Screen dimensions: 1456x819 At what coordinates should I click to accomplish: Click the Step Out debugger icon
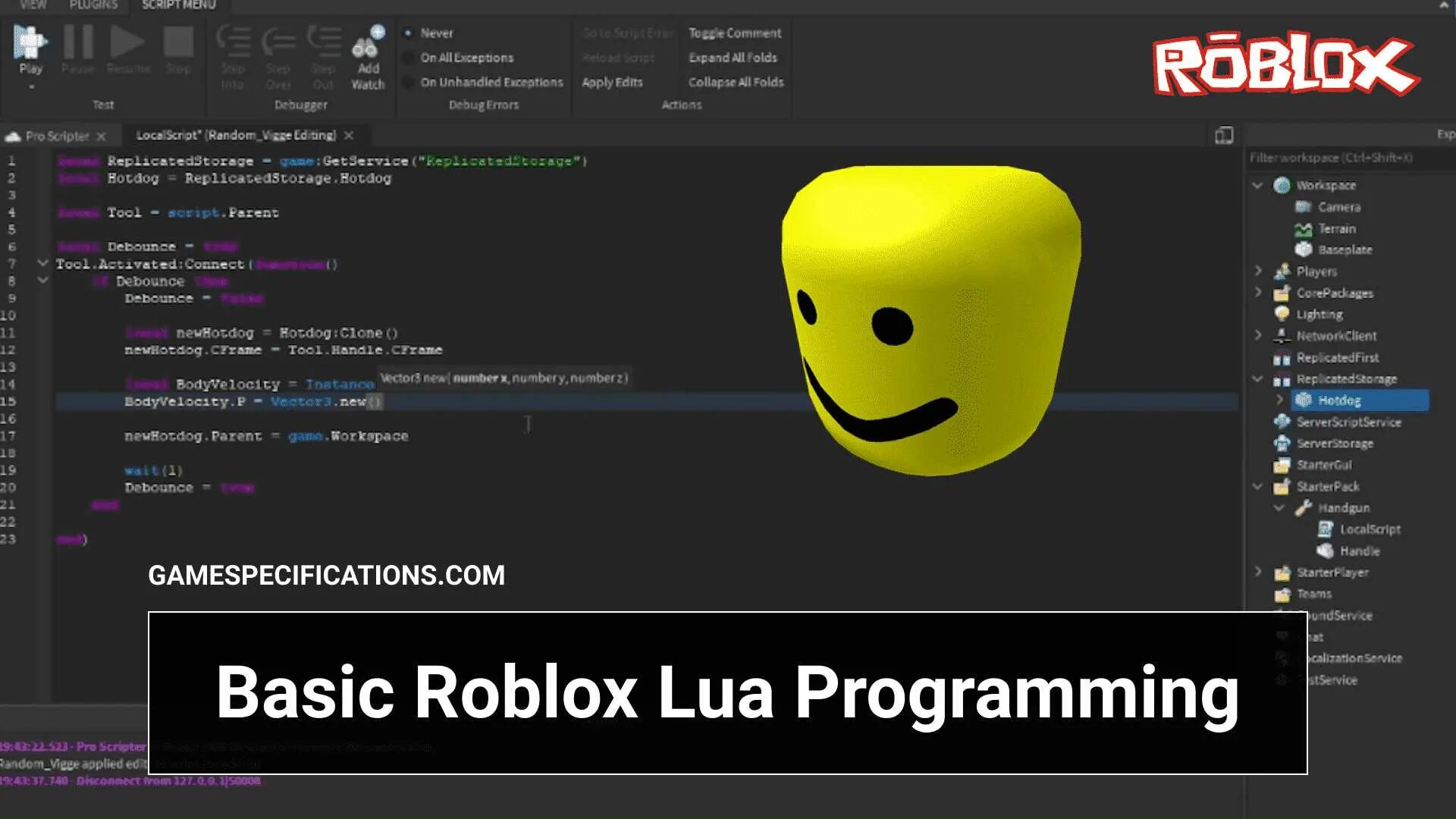pos(323,42)
